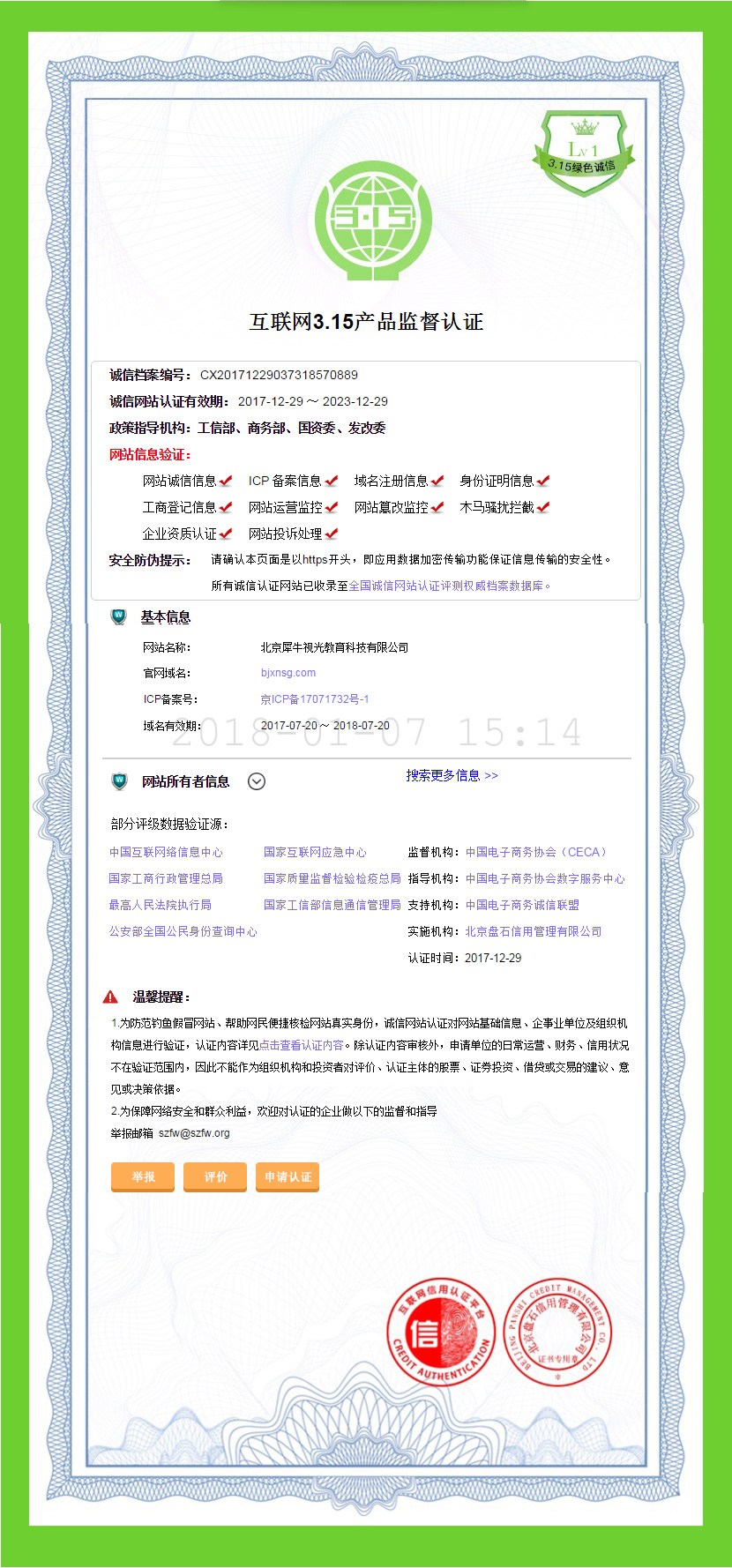Click the checkmark next to ICP 备案信息

point(332,481)
